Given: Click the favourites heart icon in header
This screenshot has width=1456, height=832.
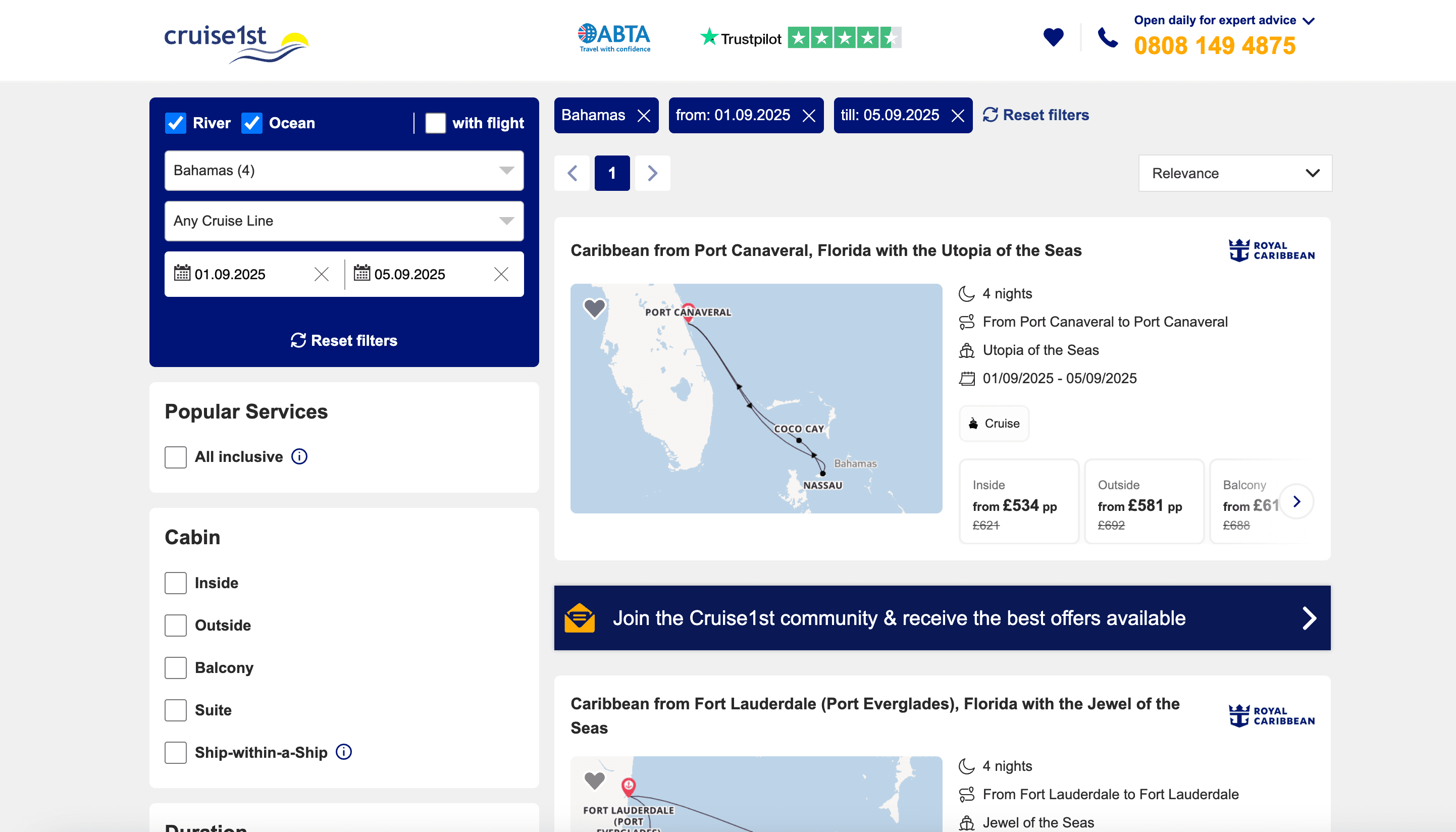Looking at the screenshot, I should pyautogui.click(x=1053, y=37).
